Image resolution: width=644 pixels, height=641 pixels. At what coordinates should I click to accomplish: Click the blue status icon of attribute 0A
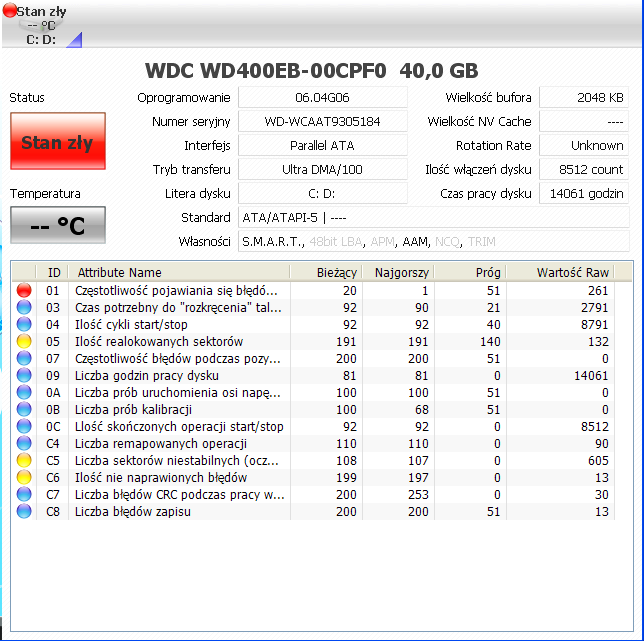point(24,393)
